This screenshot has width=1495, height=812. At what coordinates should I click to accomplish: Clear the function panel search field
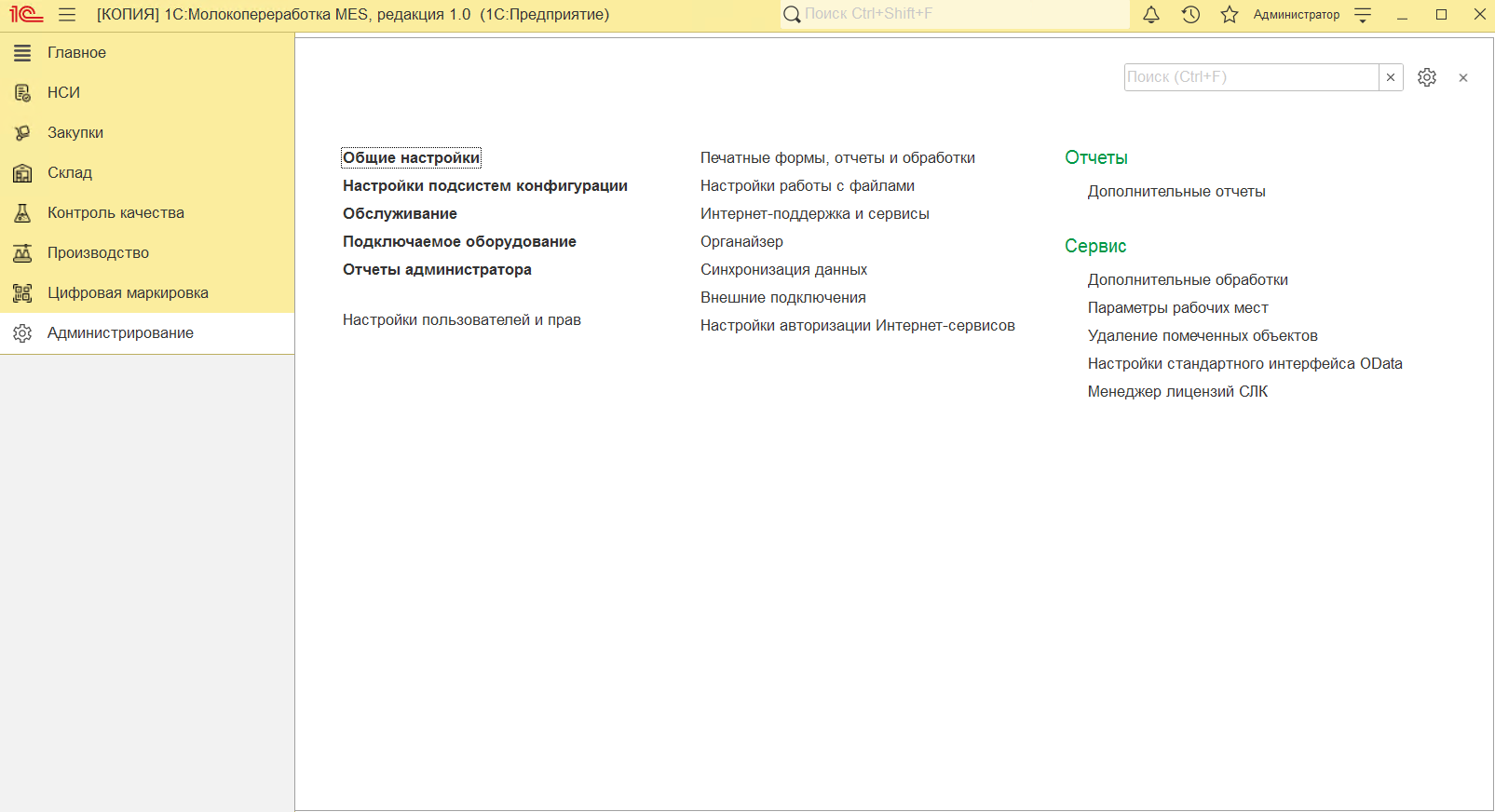pos(1391,77)
